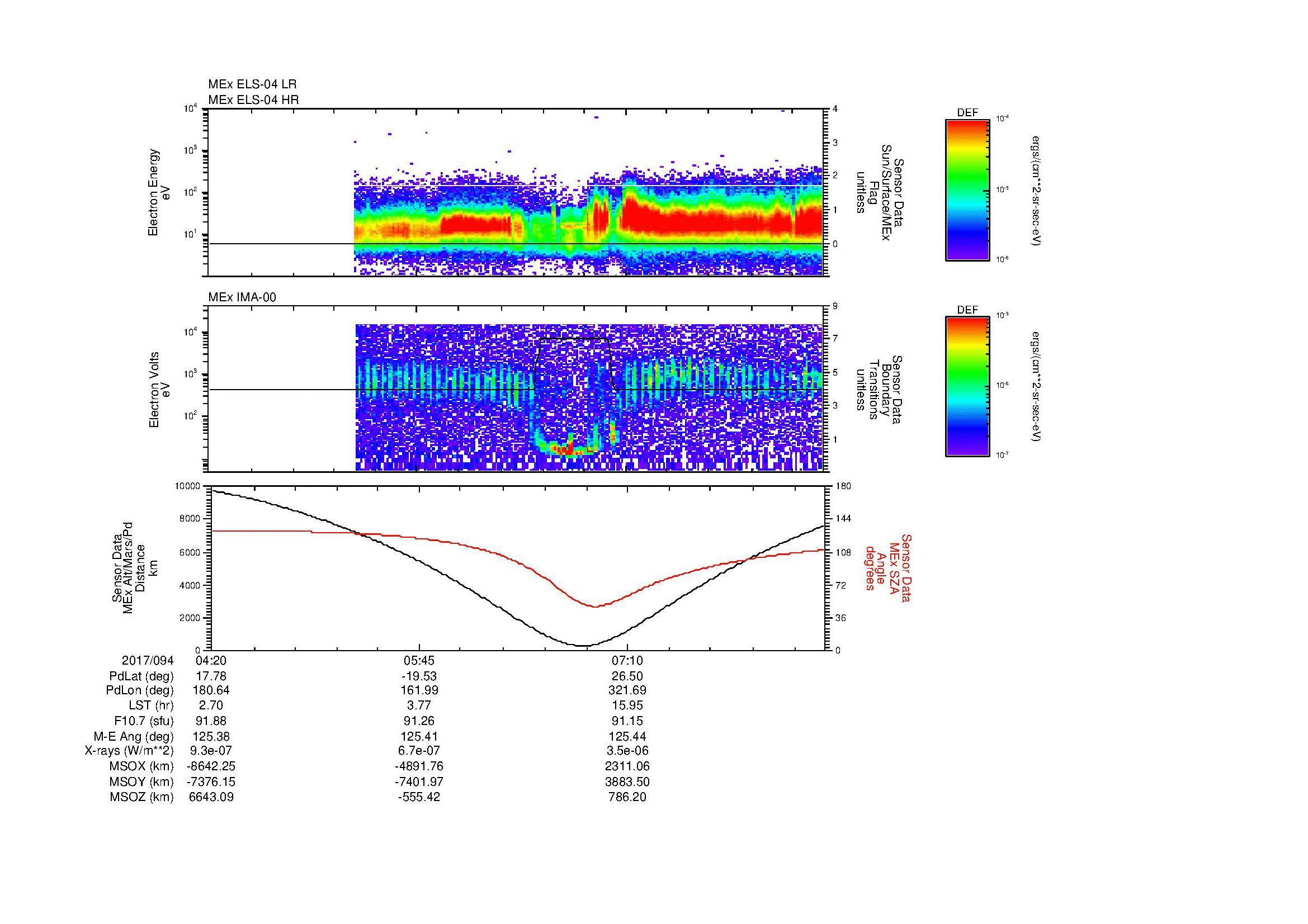
Task: Click the 'MSOZ (km)' row label
Action: click(x=141, y=797)
